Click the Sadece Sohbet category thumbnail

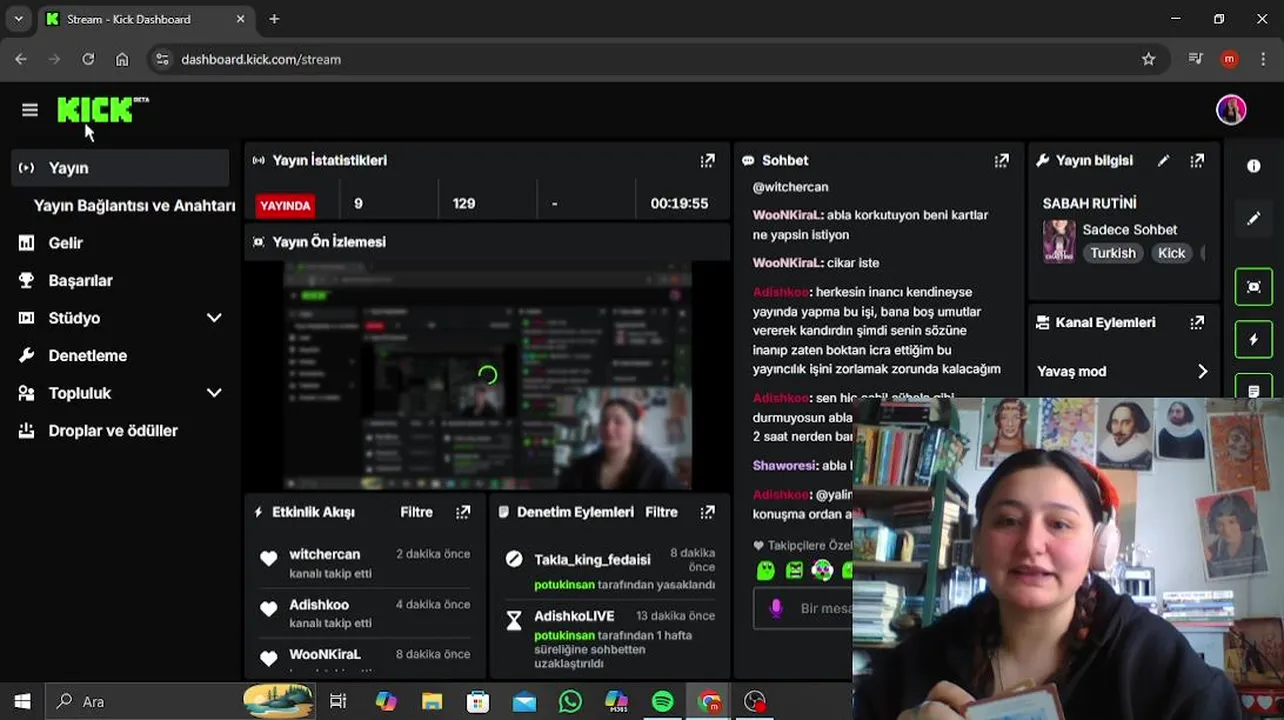[1059, 241]
